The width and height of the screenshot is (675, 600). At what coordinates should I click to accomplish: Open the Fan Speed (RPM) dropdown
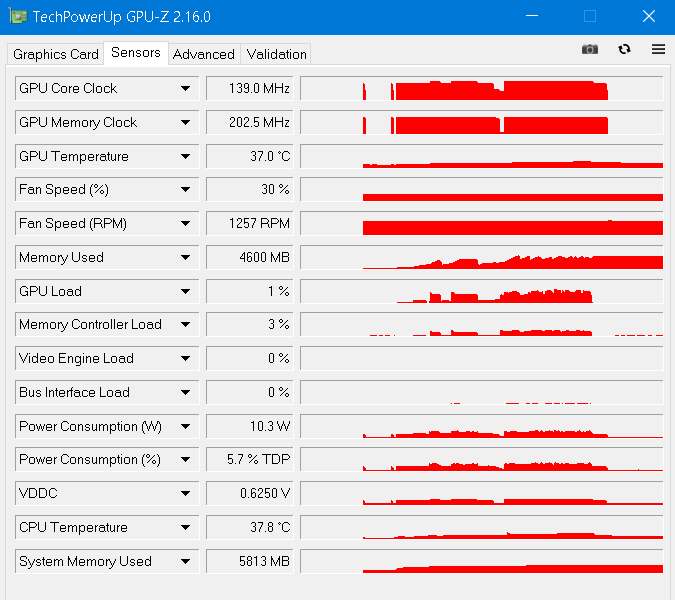[x=185, y=223]
